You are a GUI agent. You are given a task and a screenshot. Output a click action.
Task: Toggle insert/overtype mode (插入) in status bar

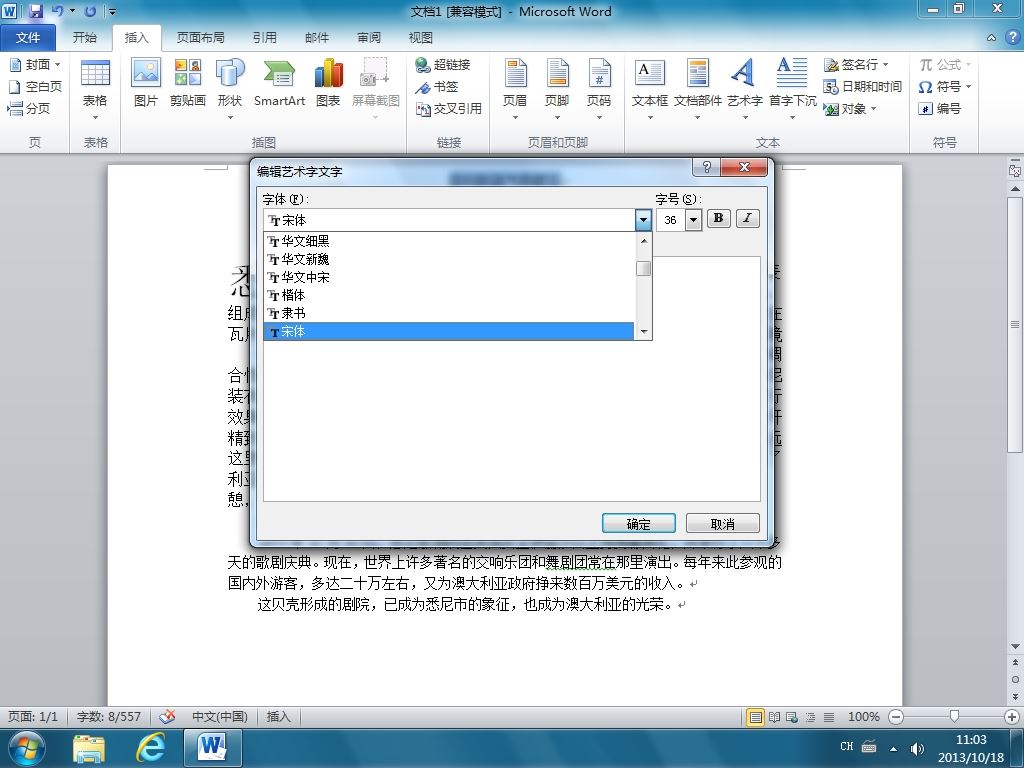coord(278,716)
